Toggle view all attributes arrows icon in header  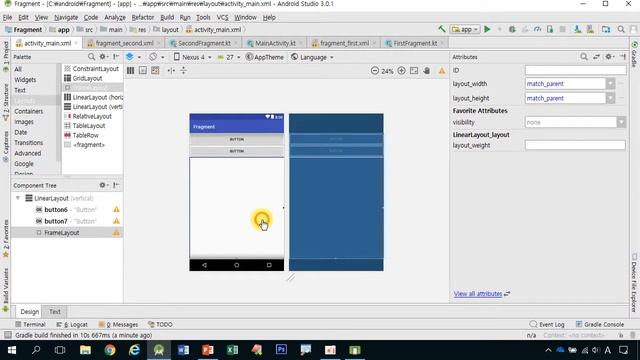coord(596,57)
